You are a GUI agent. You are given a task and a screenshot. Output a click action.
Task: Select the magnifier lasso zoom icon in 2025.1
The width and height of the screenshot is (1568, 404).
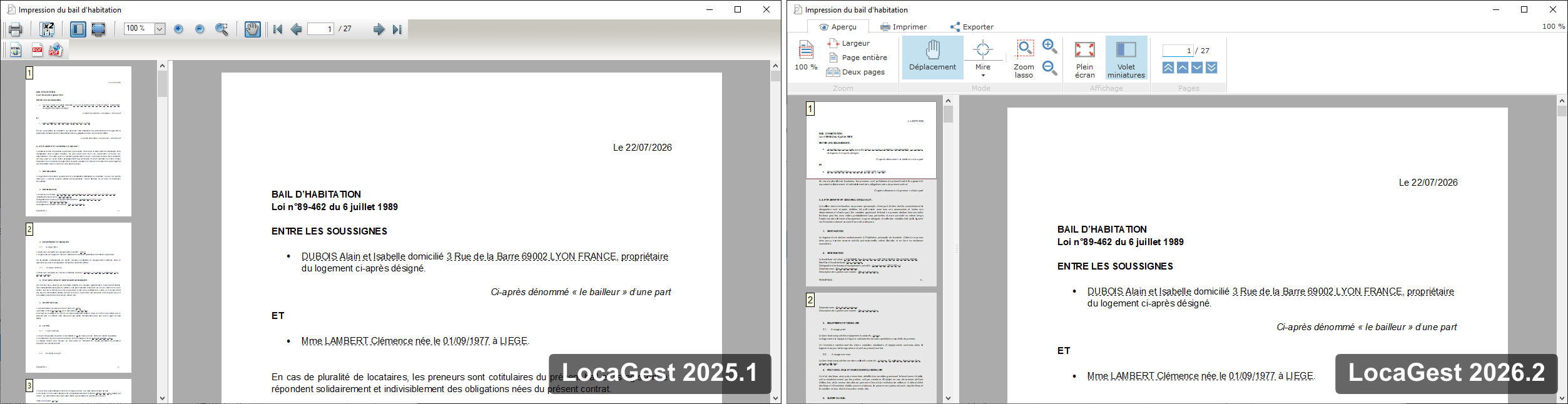pos(221,29)
